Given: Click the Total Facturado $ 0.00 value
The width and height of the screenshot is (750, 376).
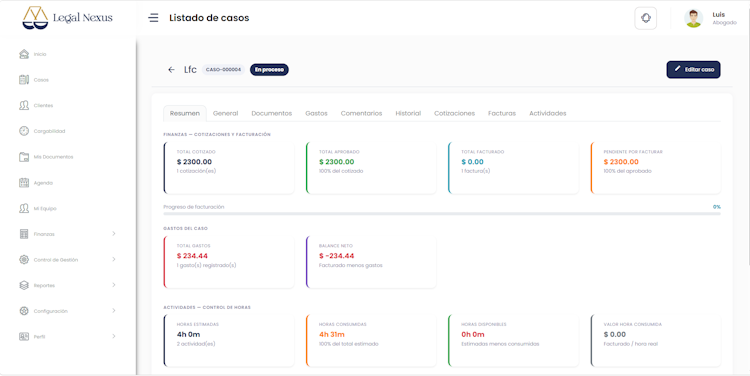Looking at the screenshot, I should pos(473,162).
